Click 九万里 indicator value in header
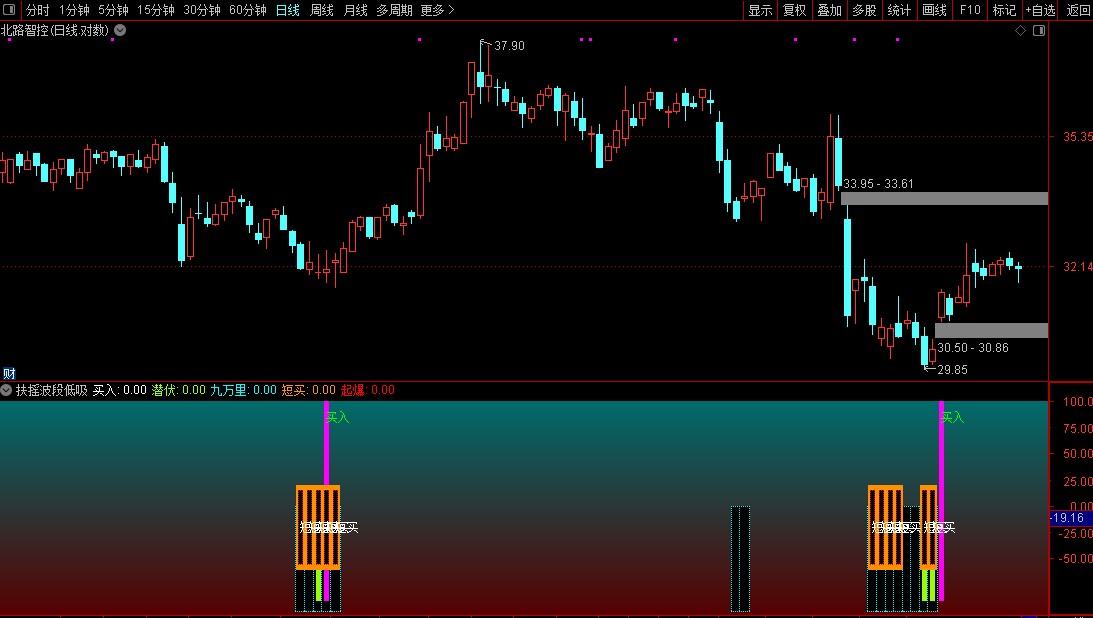The width and height of the screenshot is (1093, 618). pos(244,390)
